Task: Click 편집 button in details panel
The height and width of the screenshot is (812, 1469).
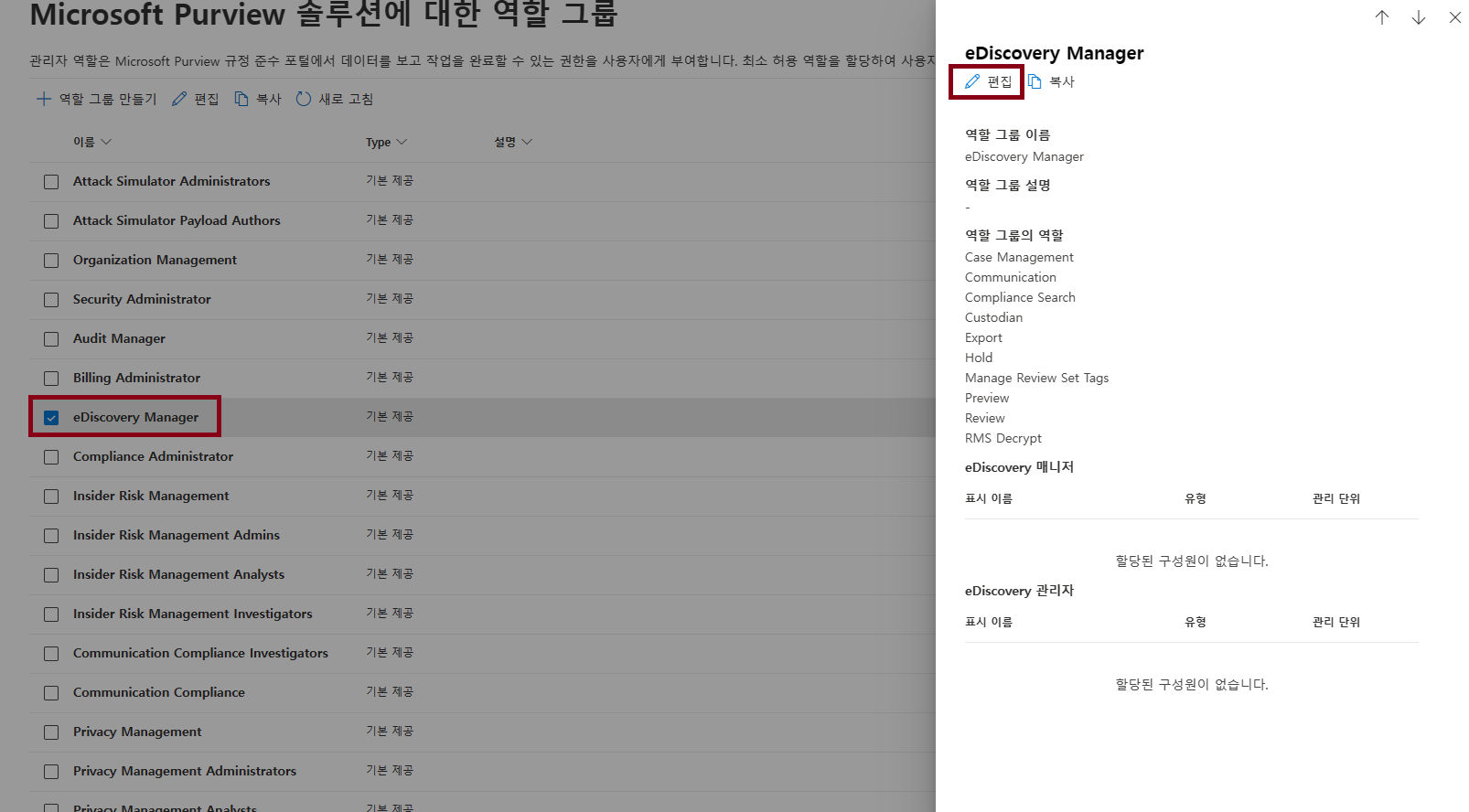Action: [x=988, y=81]
